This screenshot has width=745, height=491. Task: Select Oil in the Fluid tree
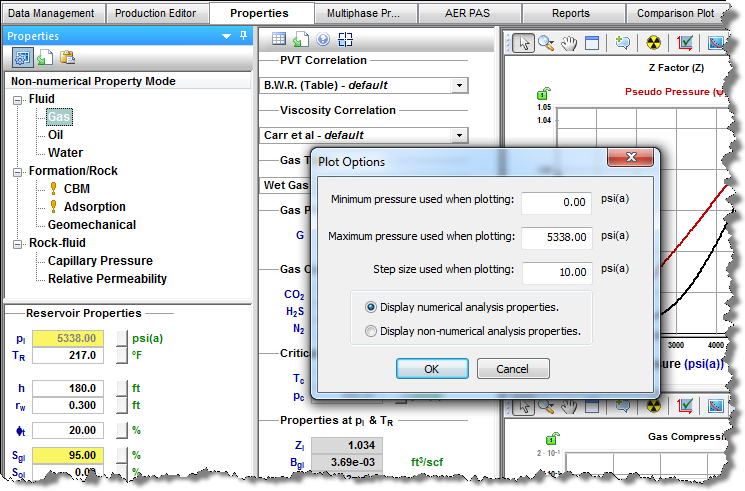pyautogui.click(x=56, y=135)
